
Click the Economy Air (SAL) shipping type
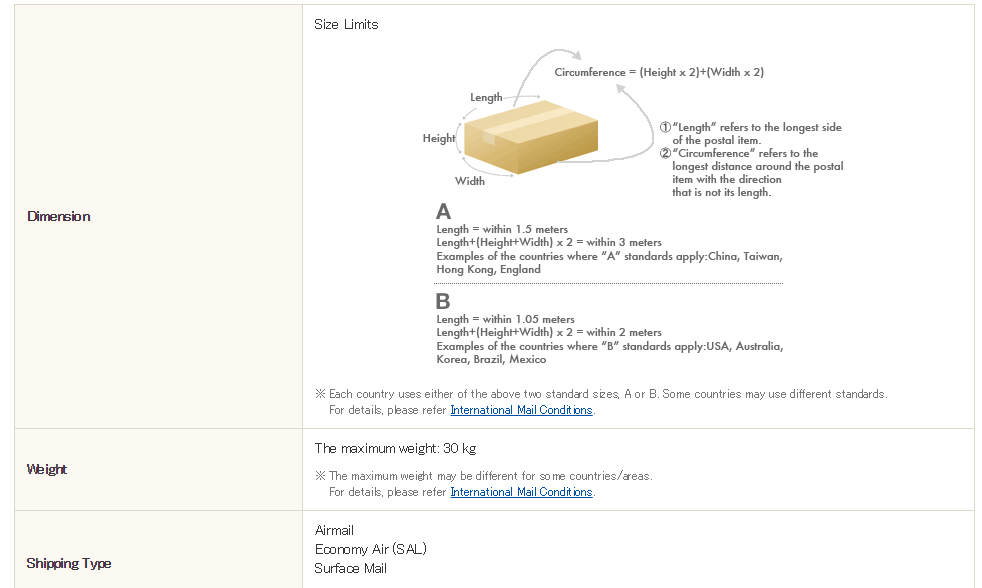(x=371, y=549)
